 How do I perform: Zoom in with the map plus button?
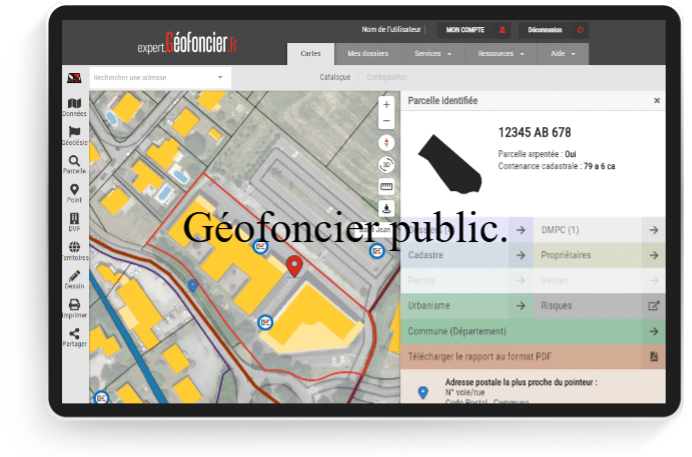(x=386, y=105)
